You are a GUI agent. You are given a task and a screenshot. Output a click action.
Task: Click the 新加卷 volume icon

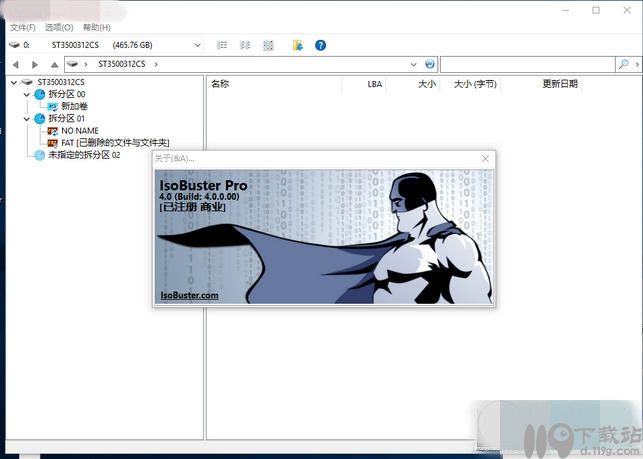click(x=52, y=107)
